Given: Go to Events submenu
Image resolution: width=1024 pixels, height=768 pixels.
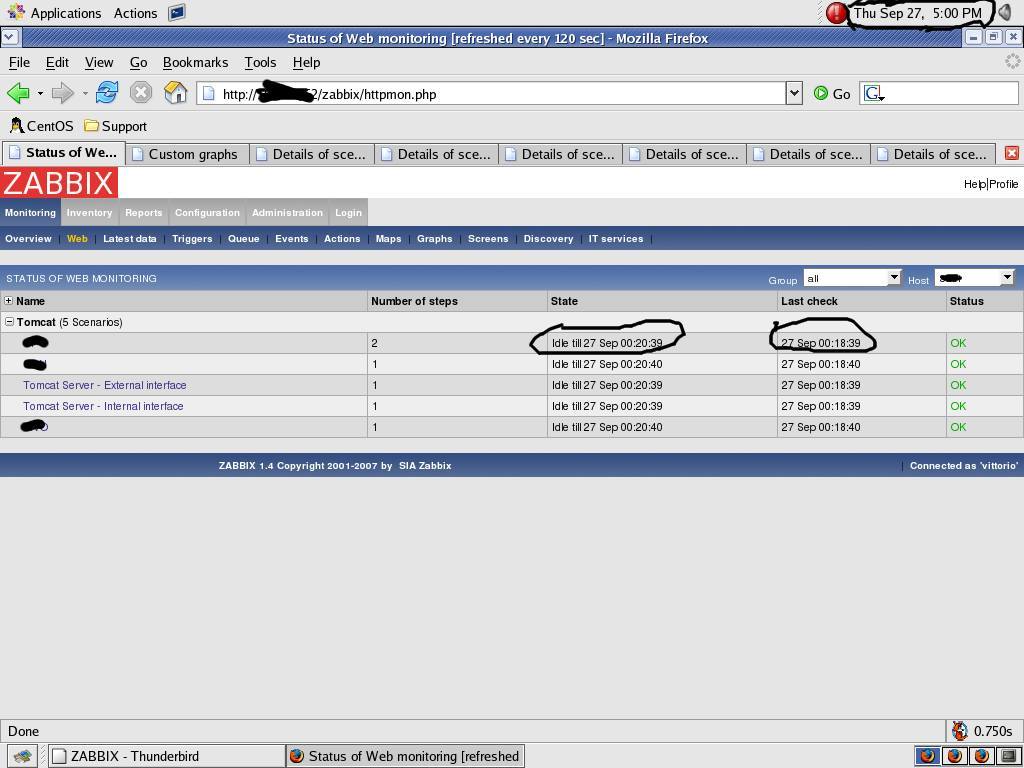Looking at the screenshot, I should click(291, 238).
